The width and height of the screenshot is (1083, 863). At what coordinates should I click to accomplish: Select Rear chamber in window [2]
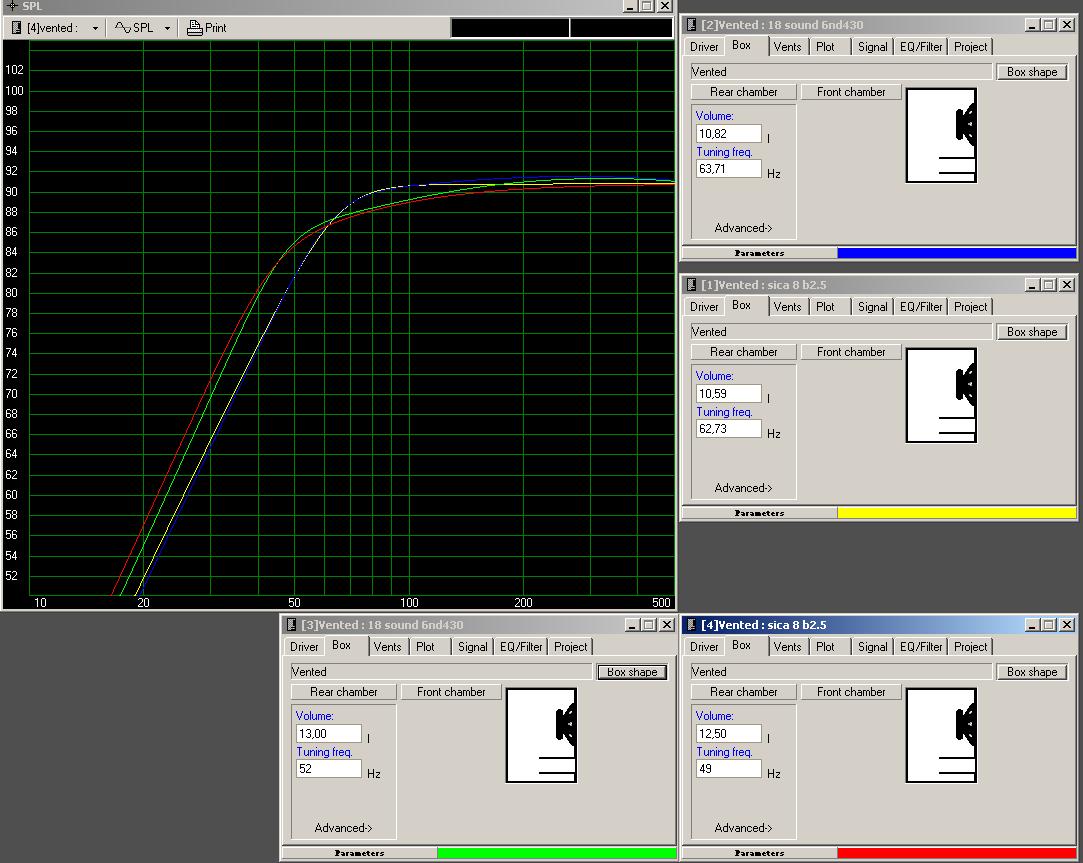(x=744, y=92)
